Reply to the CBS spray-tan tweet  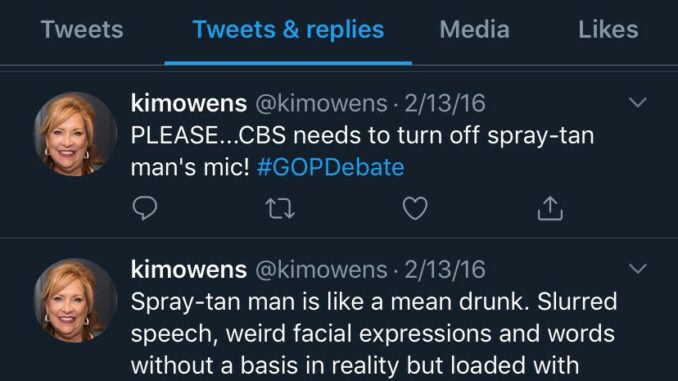coord(144,208)
